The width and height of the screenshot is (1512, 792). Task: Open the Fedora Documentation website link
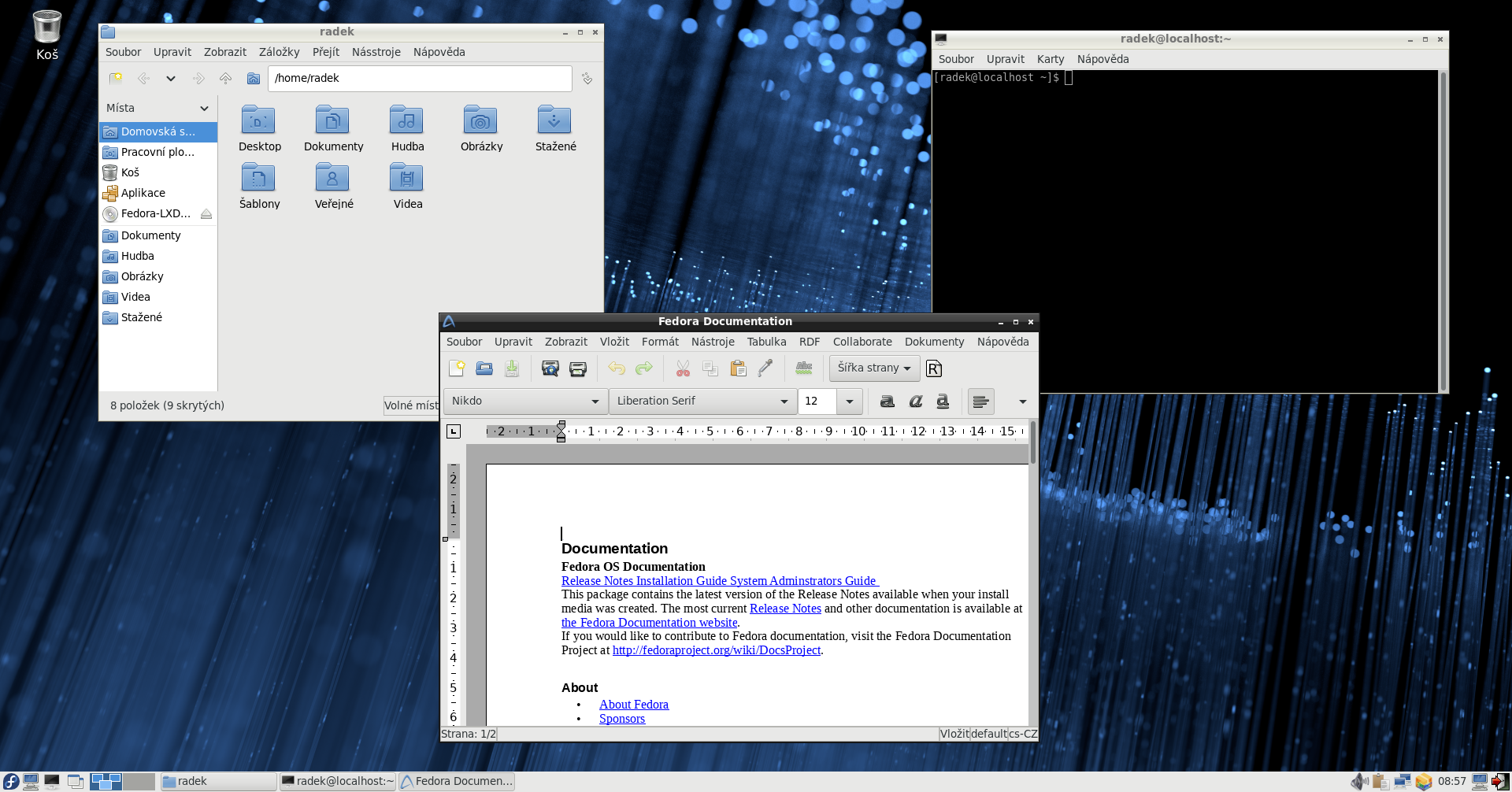pyautogui.click(x=649, y=623)
